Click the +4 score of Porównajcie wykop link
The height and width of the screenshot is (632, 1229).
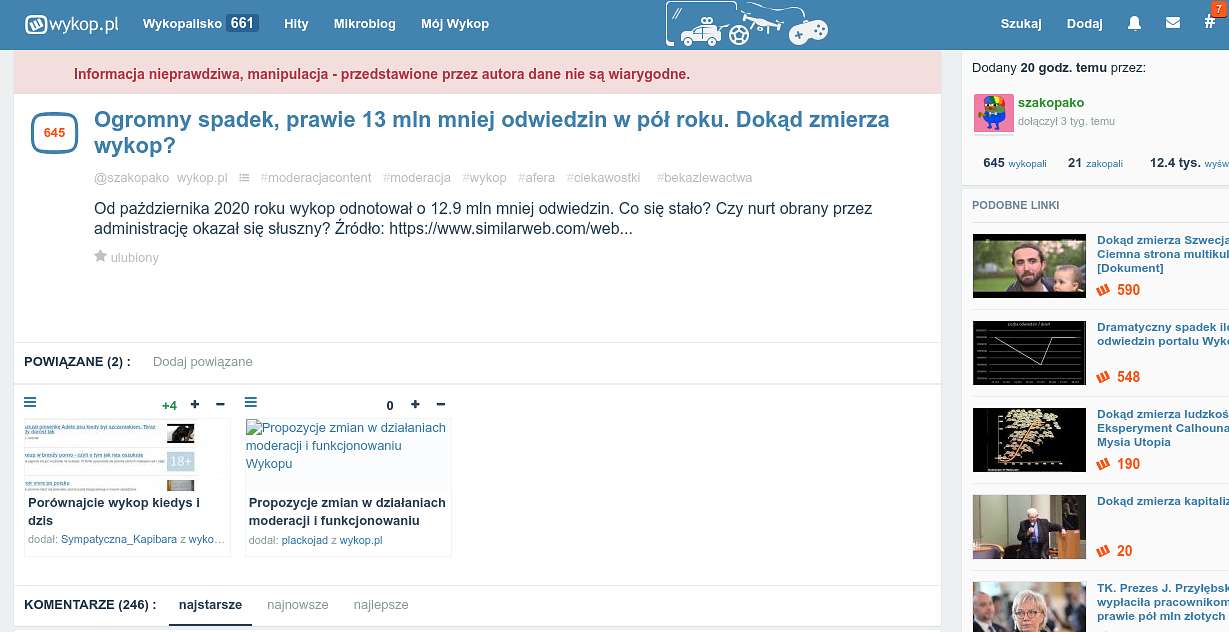click(x=169, y=405)
